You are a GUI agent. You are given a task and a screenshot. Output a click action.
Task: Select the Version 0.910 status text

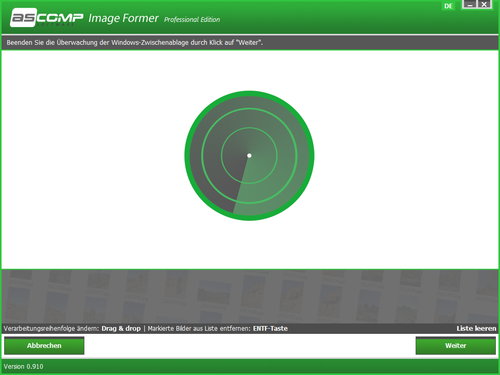click(23, 366)
